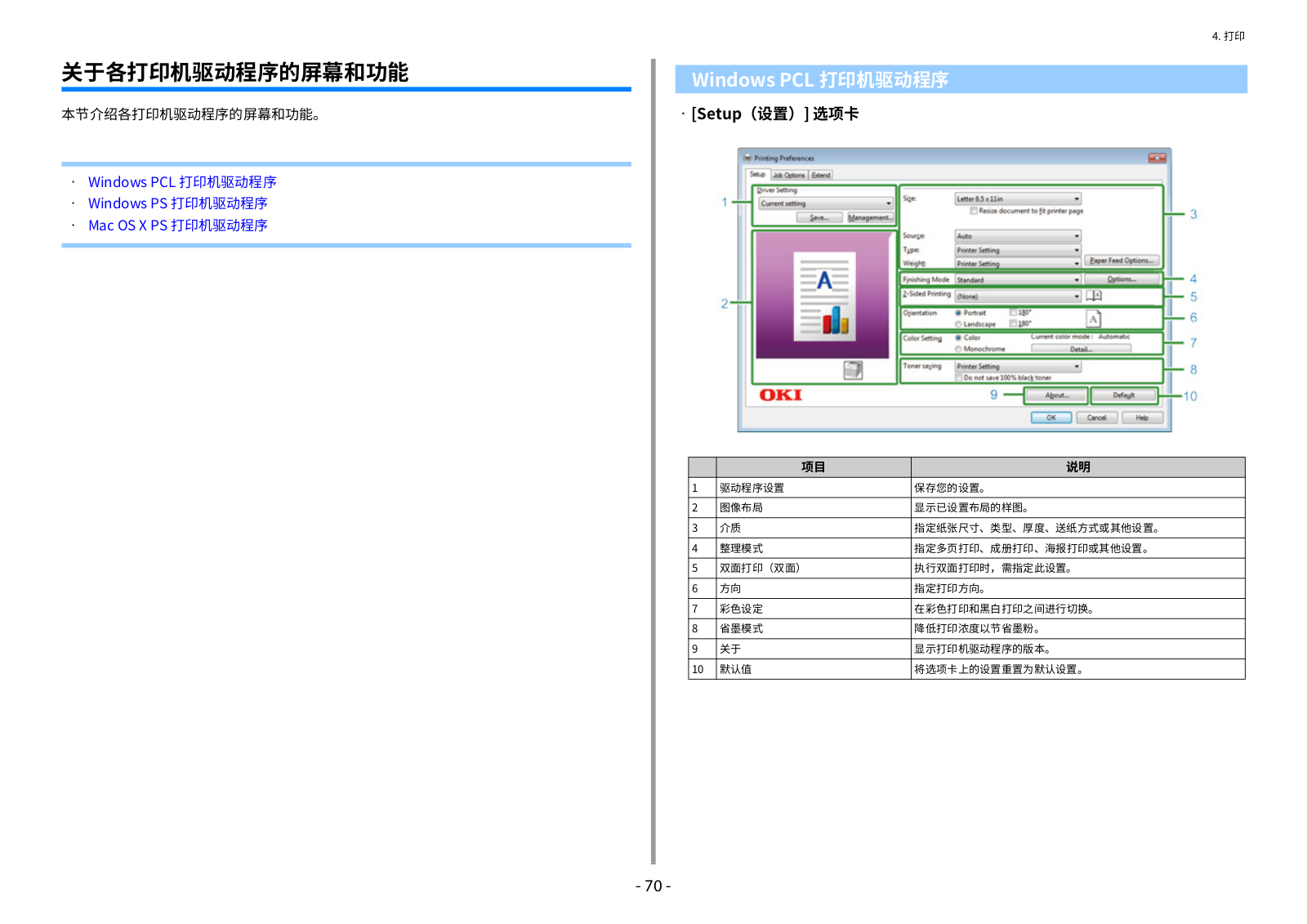1307x924 pixels.
Task: Click the Paper Feed Options... button
Action: [x=1122, y=261]
